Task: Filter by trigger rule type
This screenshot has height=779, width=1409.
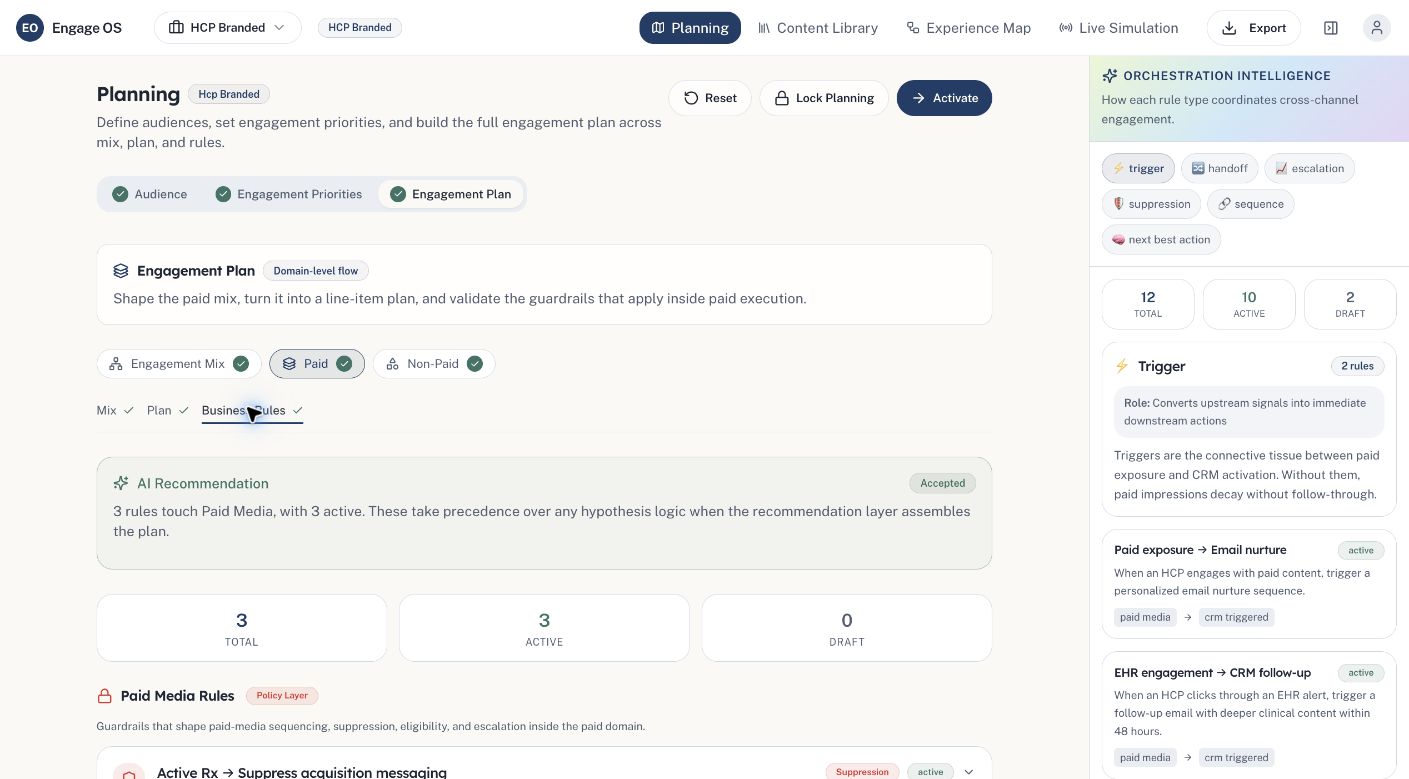Action: [x=1138, y=168]
